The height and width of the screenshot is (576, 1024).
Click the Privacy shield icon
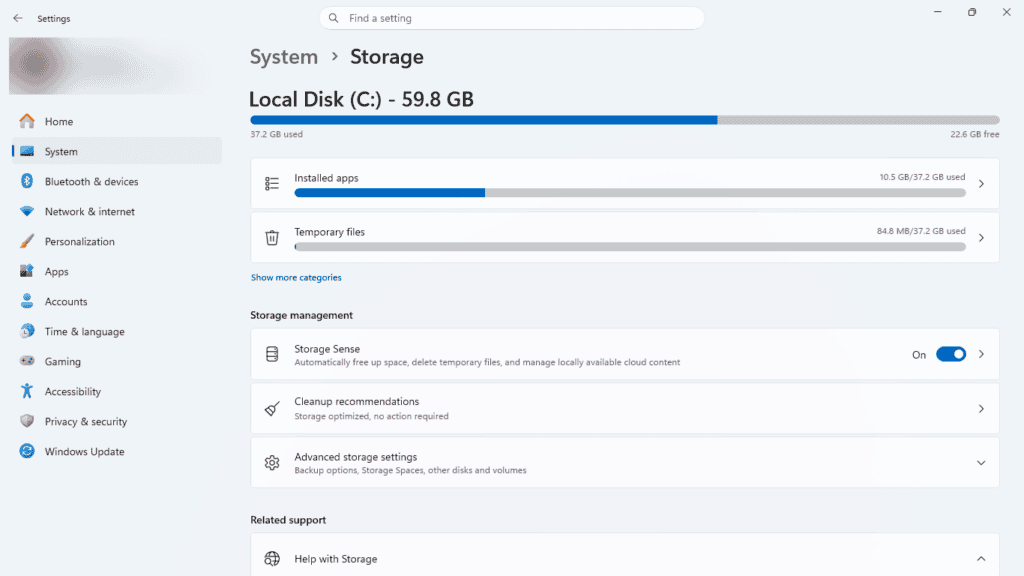27,421
